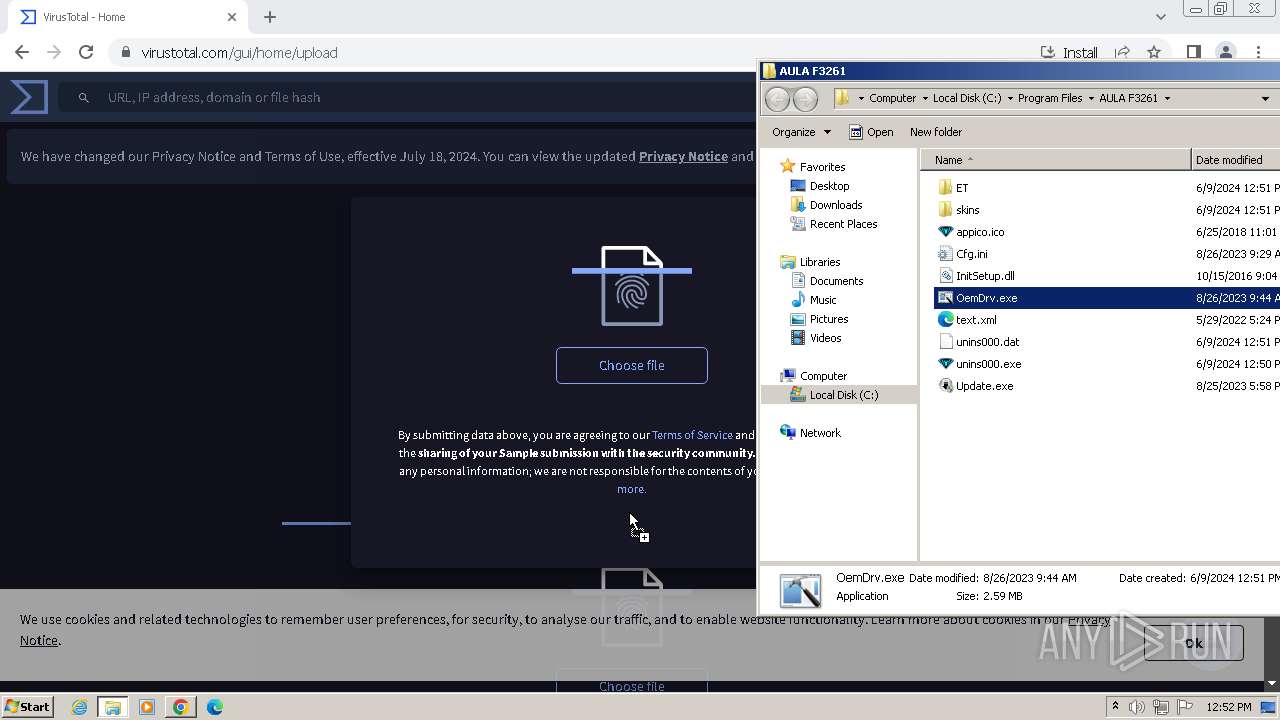The width and height of the screenshot is (1280, 720).
Task: Click the Chrome address bar URL
Action: [239, 52]
